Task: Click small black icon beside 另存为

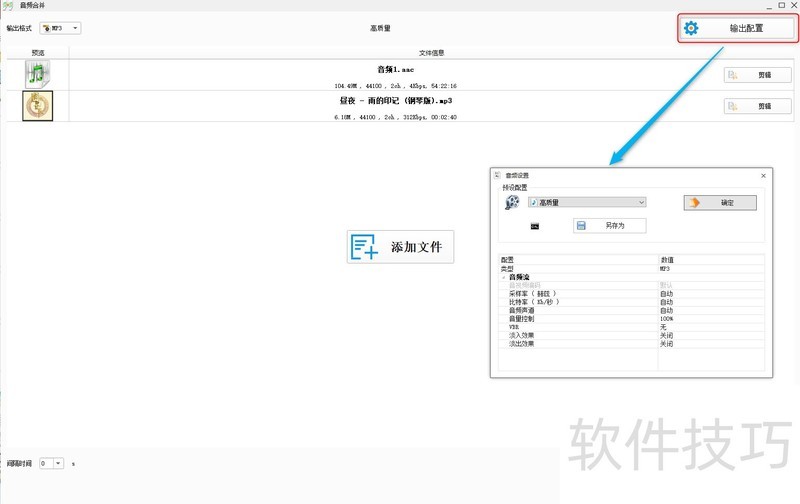Action: [535, 226]
